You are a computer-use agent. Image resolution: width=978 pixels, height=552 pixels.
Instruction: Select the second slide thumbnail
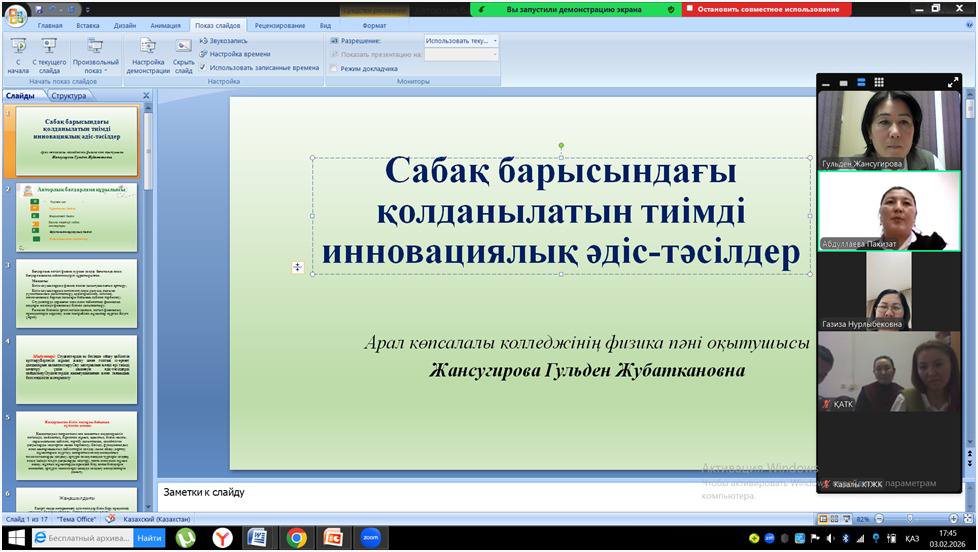77,217
